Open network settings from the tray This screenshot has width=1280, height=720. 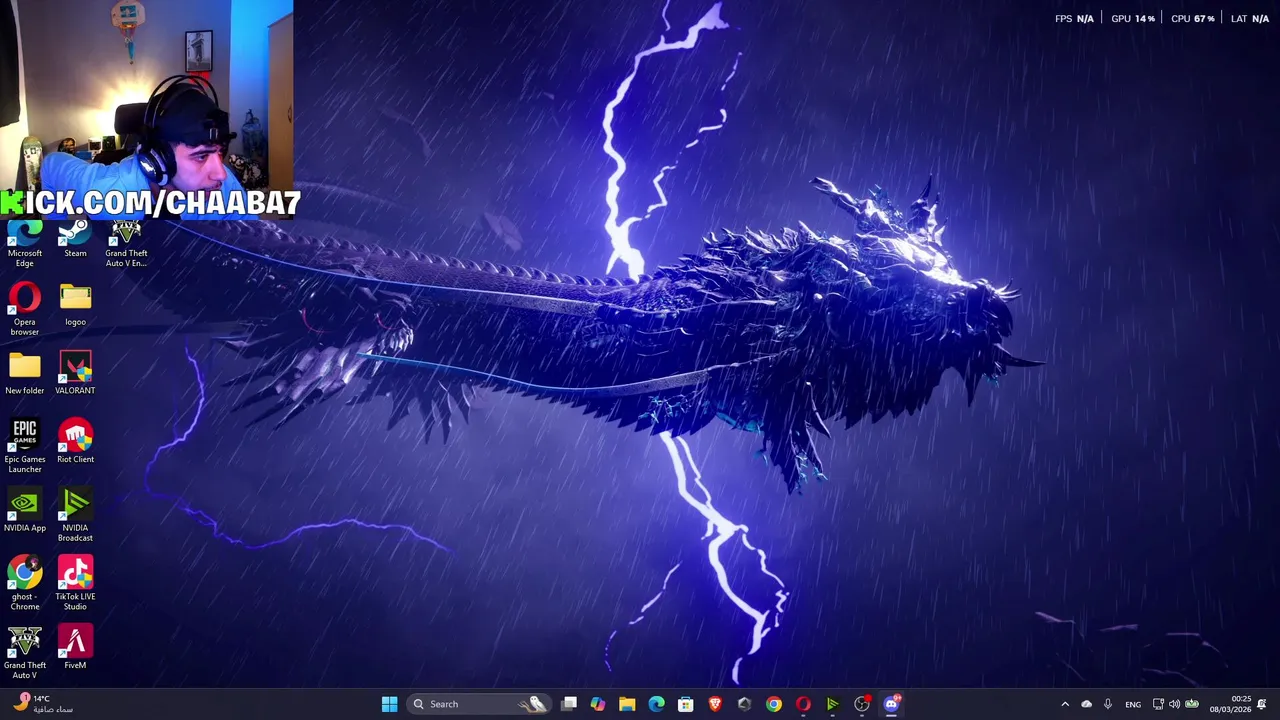(x=1158, y=704)
